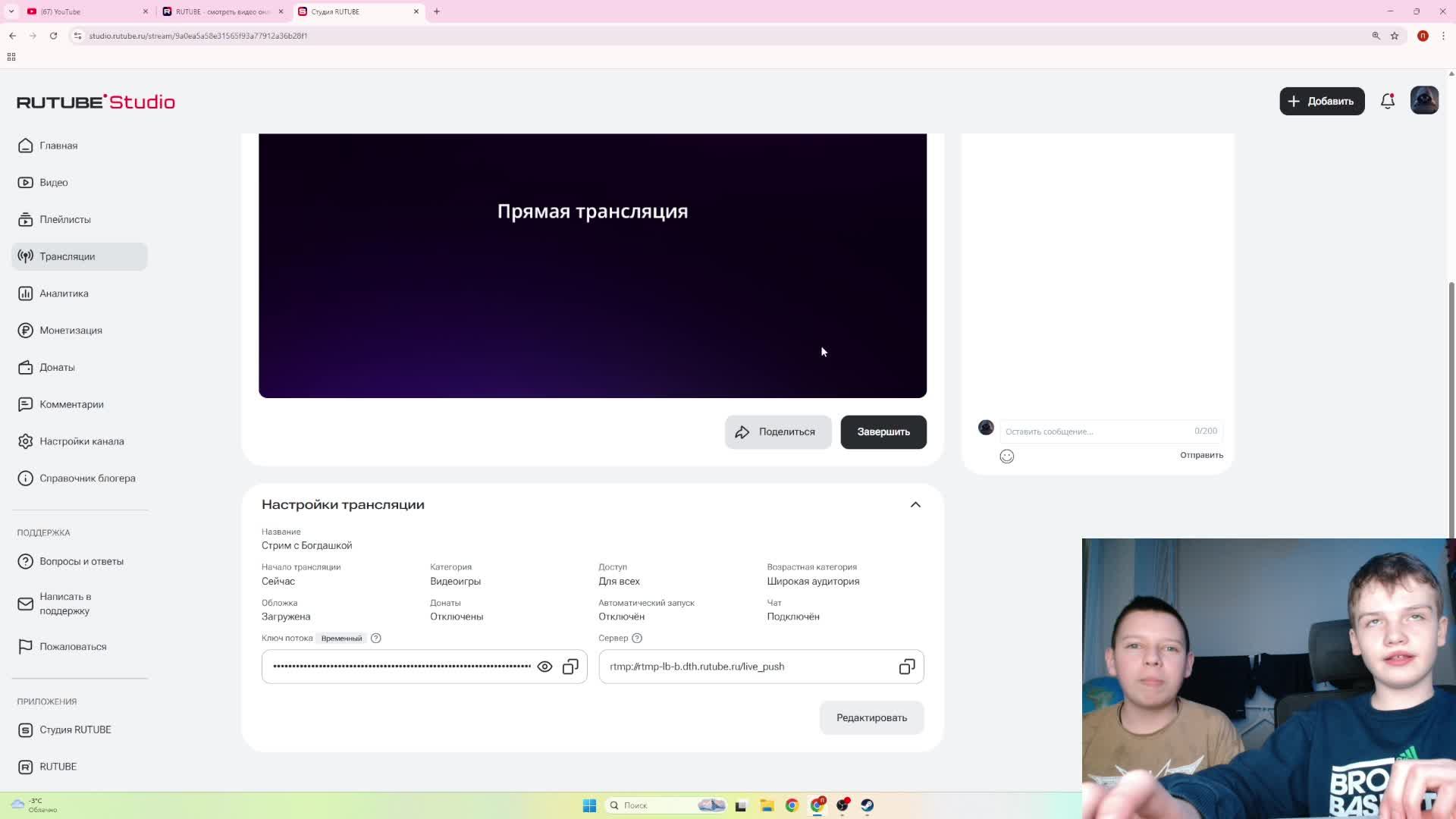This screenshot has width=1456, height=819.
Task: Click Студия RUTUBE app icon
Action: 26,730
